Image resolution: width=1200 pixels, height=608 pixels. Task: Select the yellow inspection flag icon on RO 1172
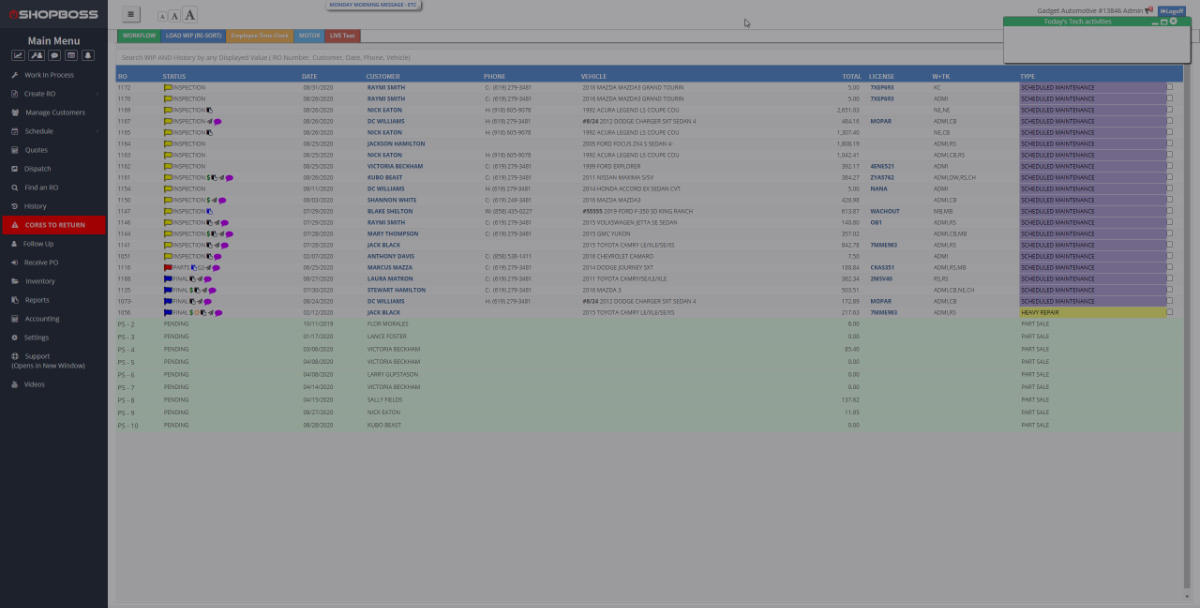pos(167,88)
